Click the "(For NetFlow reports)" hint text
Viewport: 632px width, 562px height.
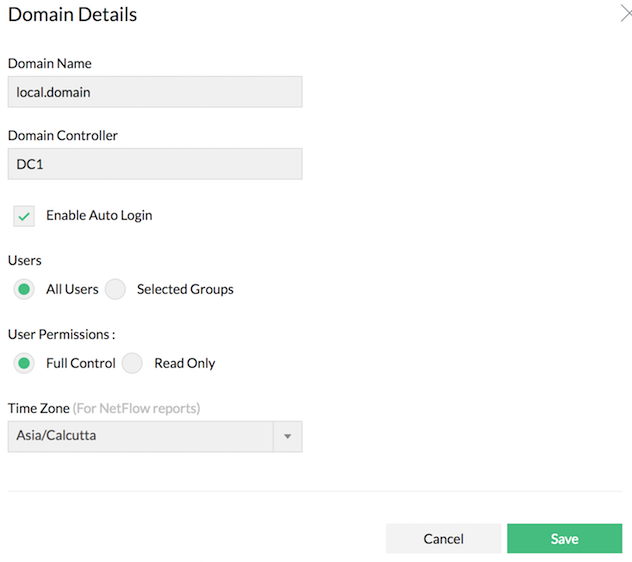[136, 408]
